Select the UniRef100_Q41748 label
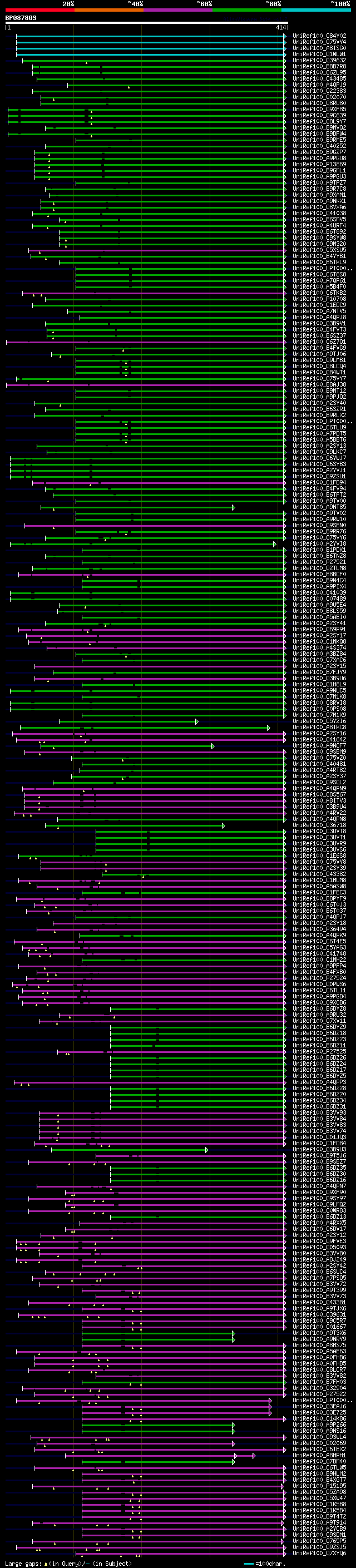The image size is (356, 1568). tap(319, 954)
